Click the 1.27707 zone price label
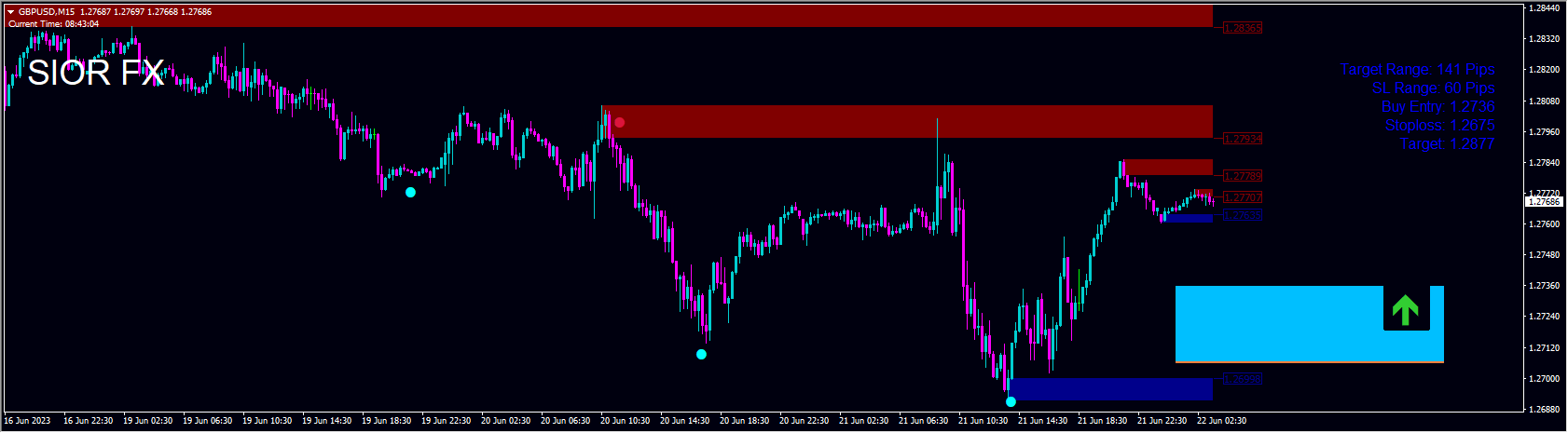Screen dimensions: 1568x433 1243,197
